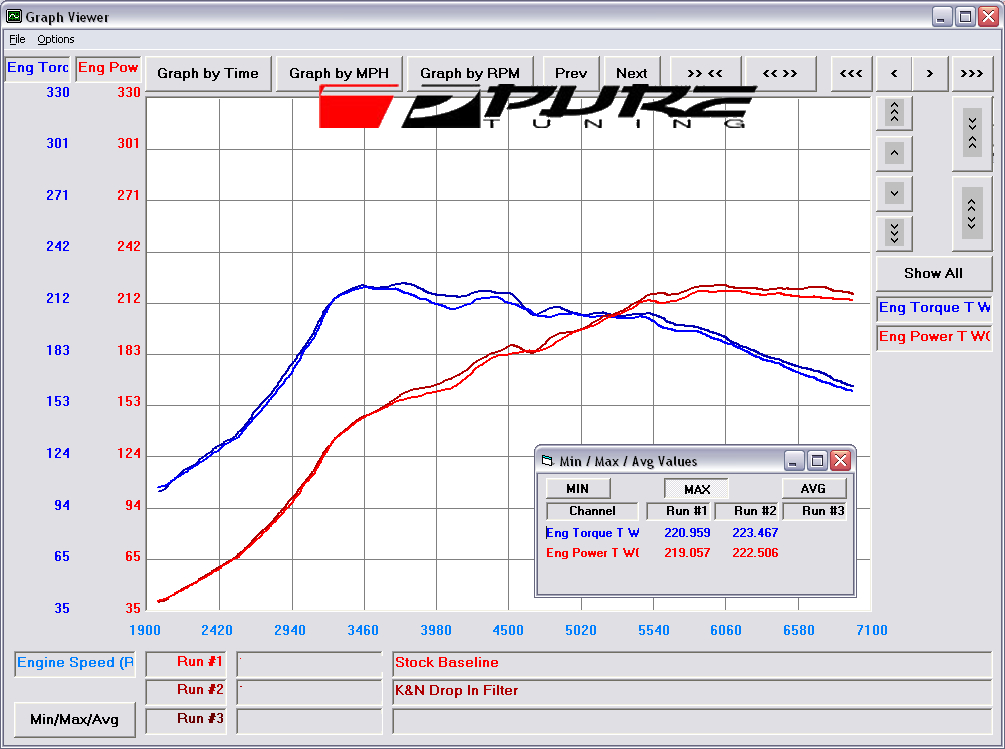This screenshot has width=1005, height=749.
Task: Click single down-chevron scroll button
Action: point(894,193)
